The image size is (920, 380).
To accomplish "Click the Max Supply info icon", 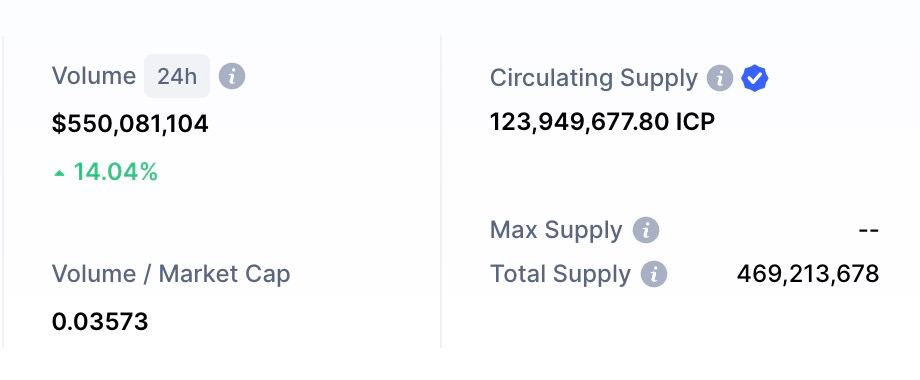I will coord(646,230).
